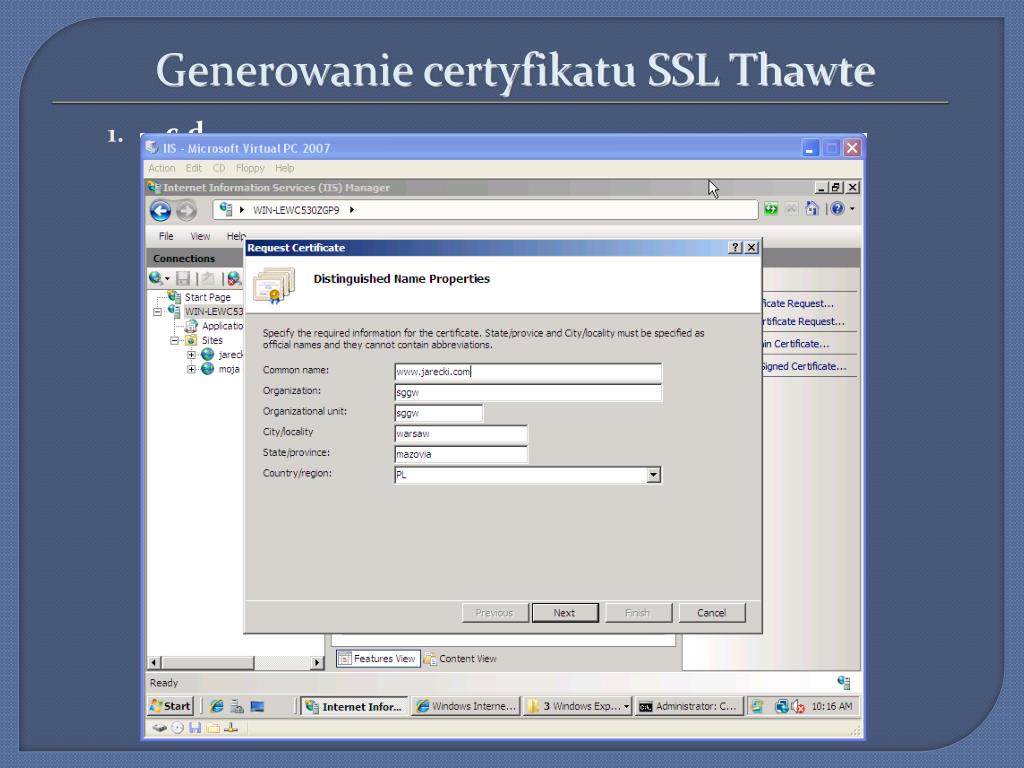The width and height of the screenshot is (1024, 768).
Task: Click the Previous button in the dialog
Action: point(494,613)
